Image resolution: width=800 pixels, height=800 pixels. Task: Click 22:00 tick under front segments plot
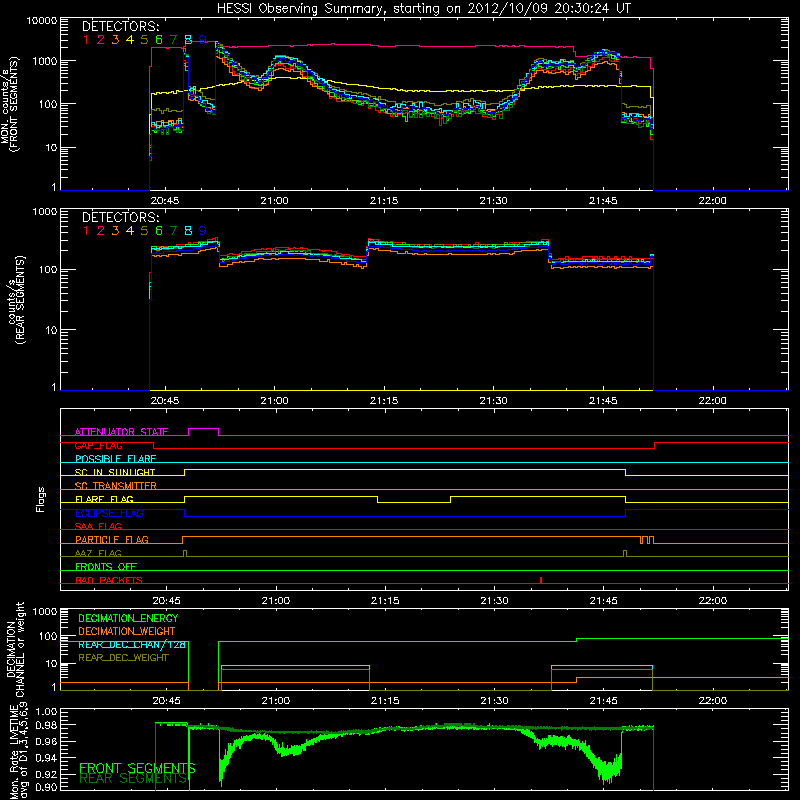pos(712,201)
